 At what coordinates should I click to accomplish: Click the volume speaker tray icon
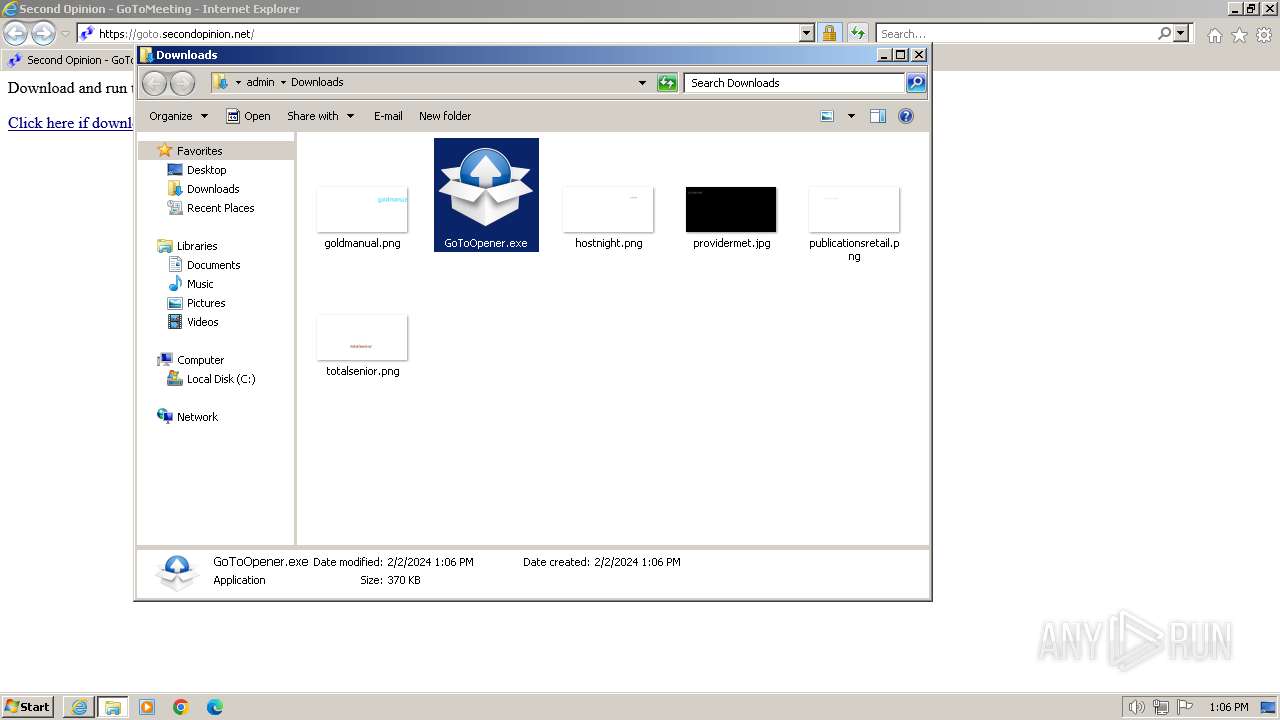(x=1137, y=707)
